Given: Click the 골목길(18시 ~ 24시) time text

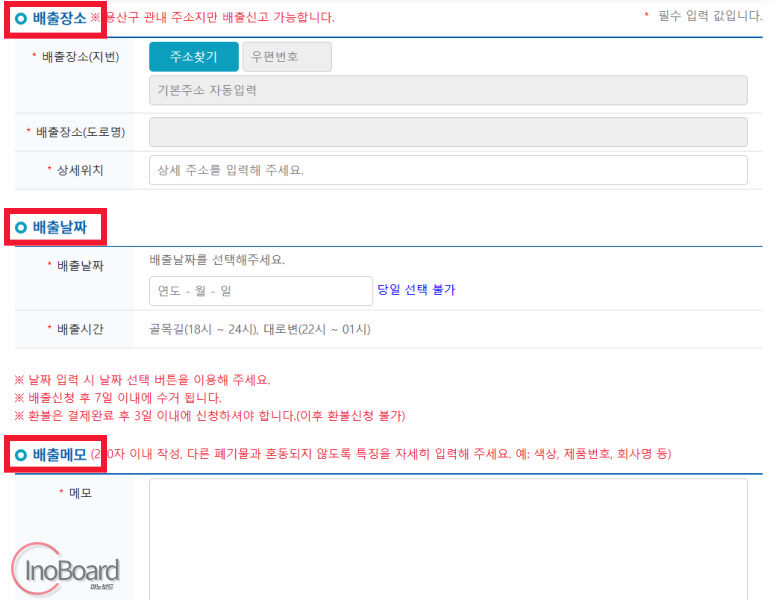Looking at the screenshot, I should (203, 329).
